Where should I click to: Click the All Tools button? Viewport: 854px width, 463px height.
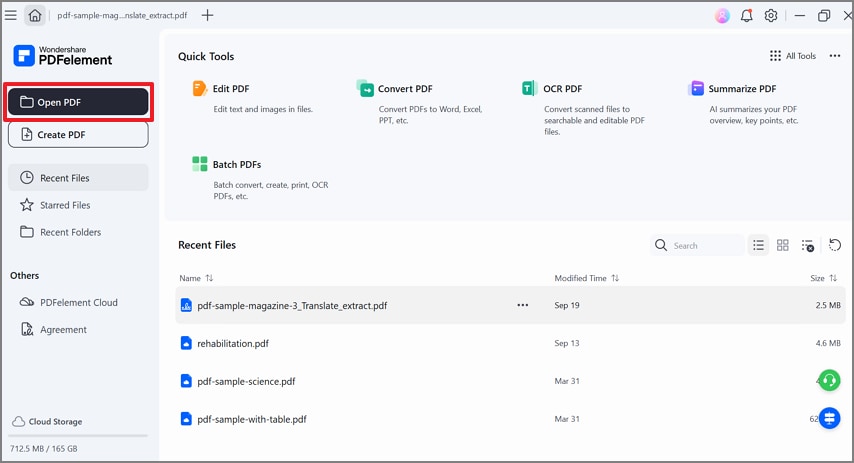pyautogui.click(x=792, y=56)
